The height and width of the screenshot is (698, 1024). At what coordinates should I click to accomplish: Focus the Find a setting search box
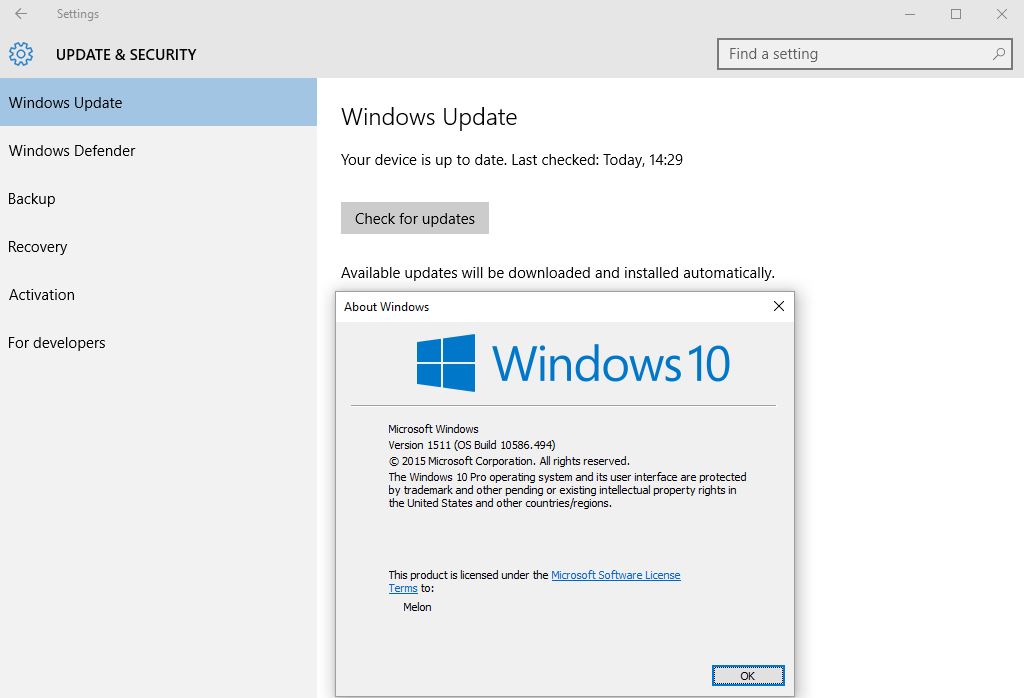[x=865, y=54]
